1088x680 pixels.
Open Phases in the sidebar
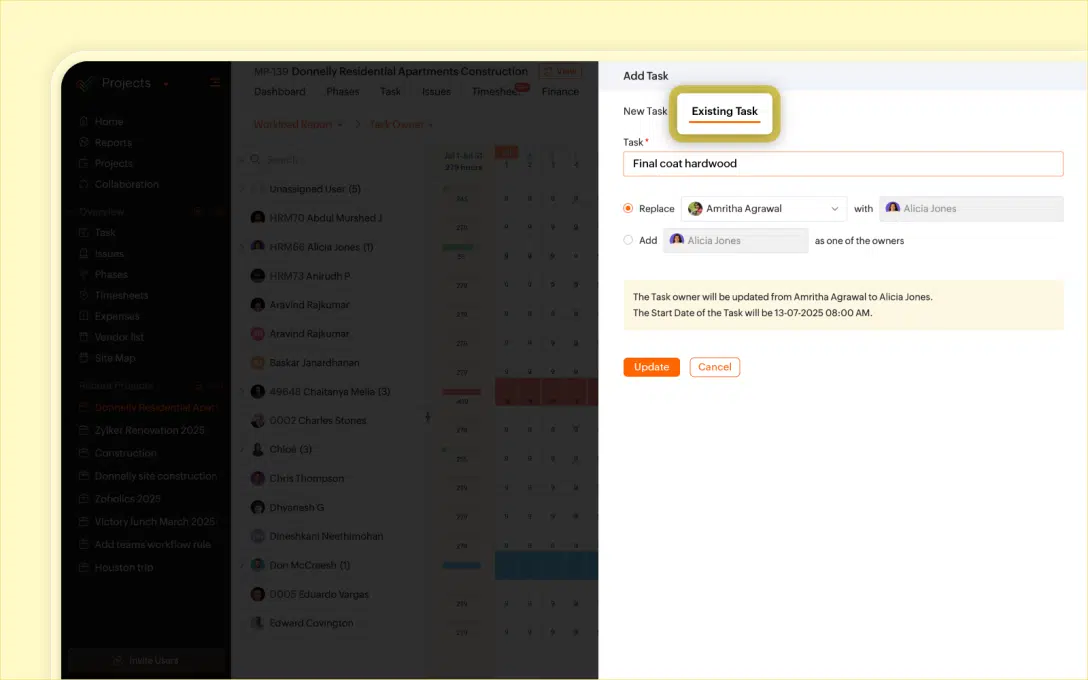111,274
